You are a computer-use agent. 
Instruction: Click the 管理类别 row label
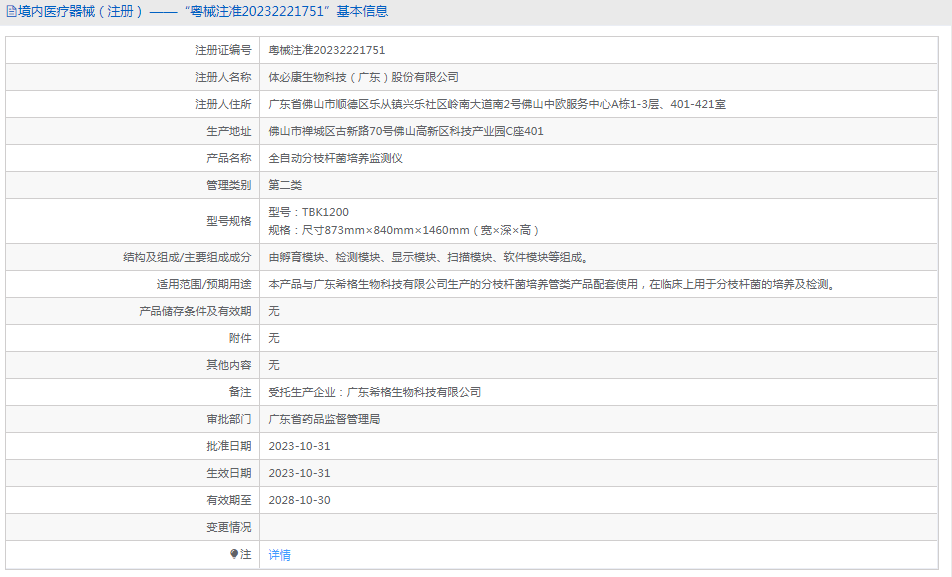228,185
